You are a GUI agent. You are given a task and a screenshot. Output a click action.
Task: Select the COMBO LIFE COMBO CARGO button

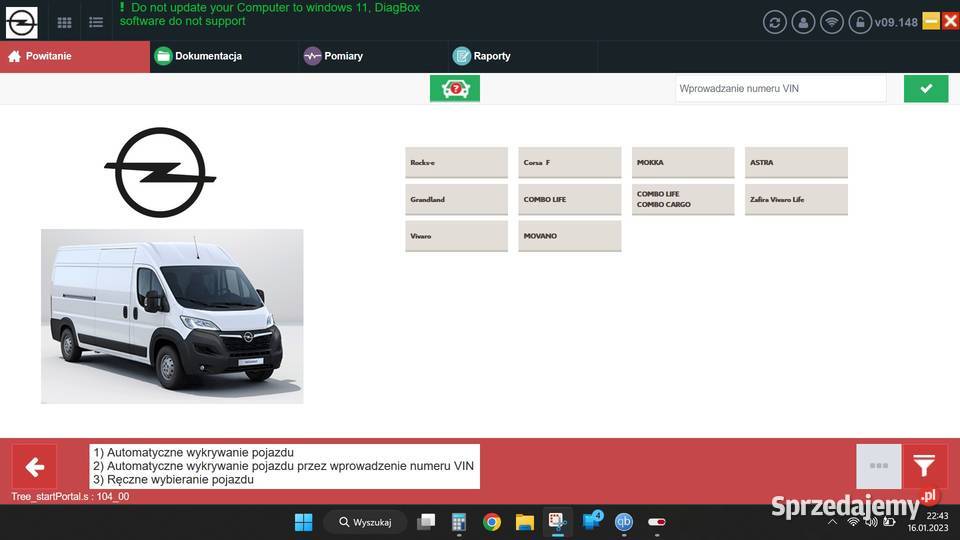pos(683,200)
